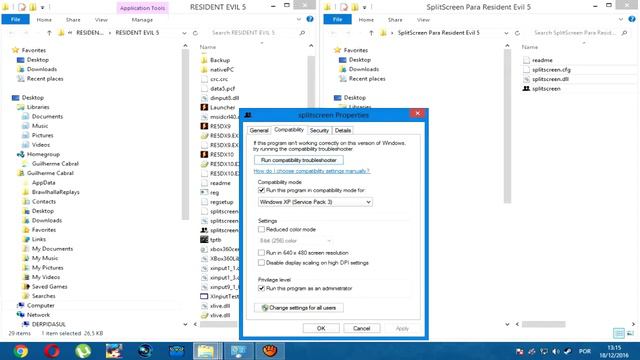
Task: Enable Run in 640 x 480 screen resolution
Action: click(261, 253)
